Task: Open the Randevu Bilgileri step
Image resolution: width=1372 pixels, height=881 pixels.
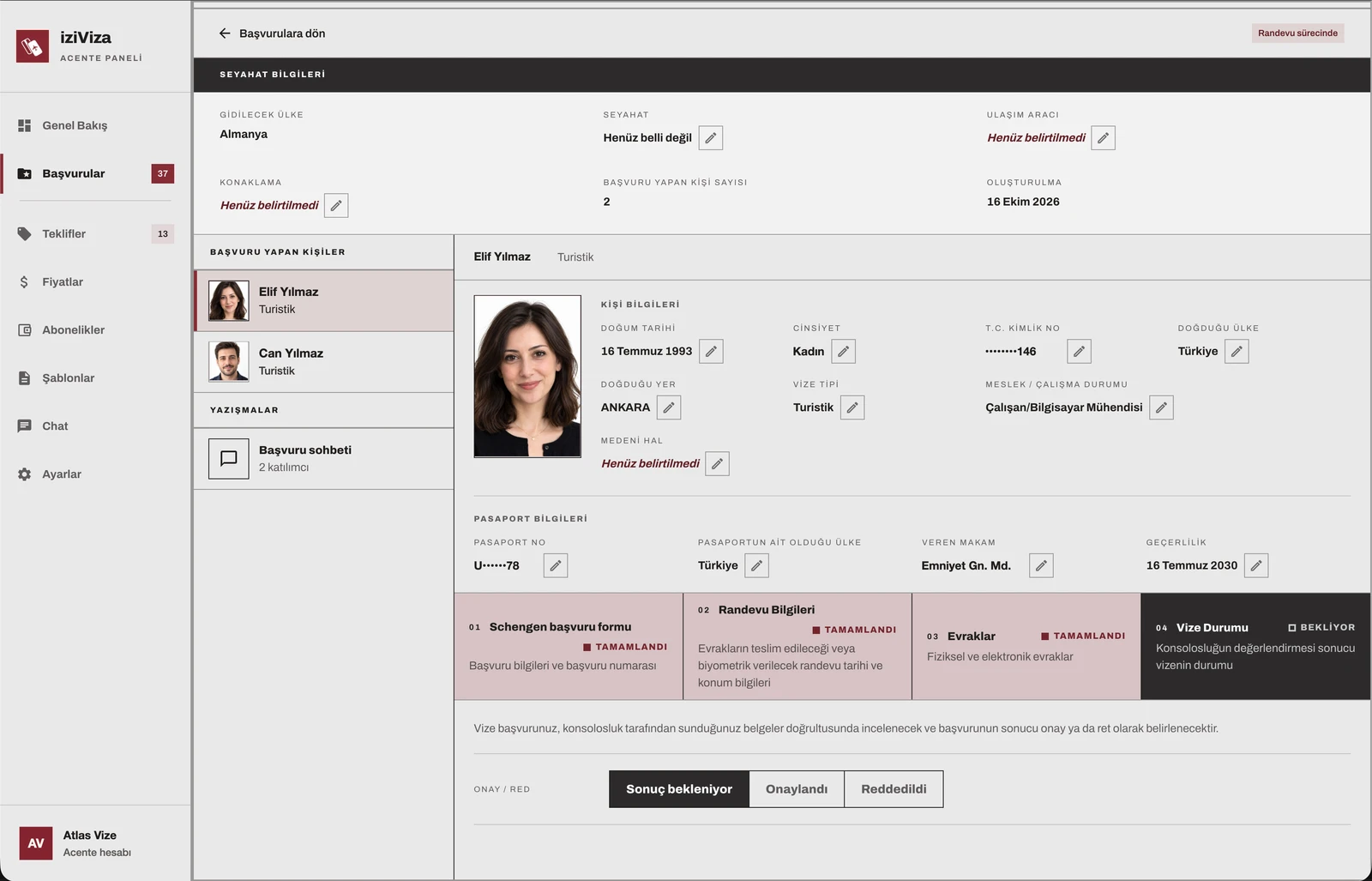Action: [x=797, y=647]
